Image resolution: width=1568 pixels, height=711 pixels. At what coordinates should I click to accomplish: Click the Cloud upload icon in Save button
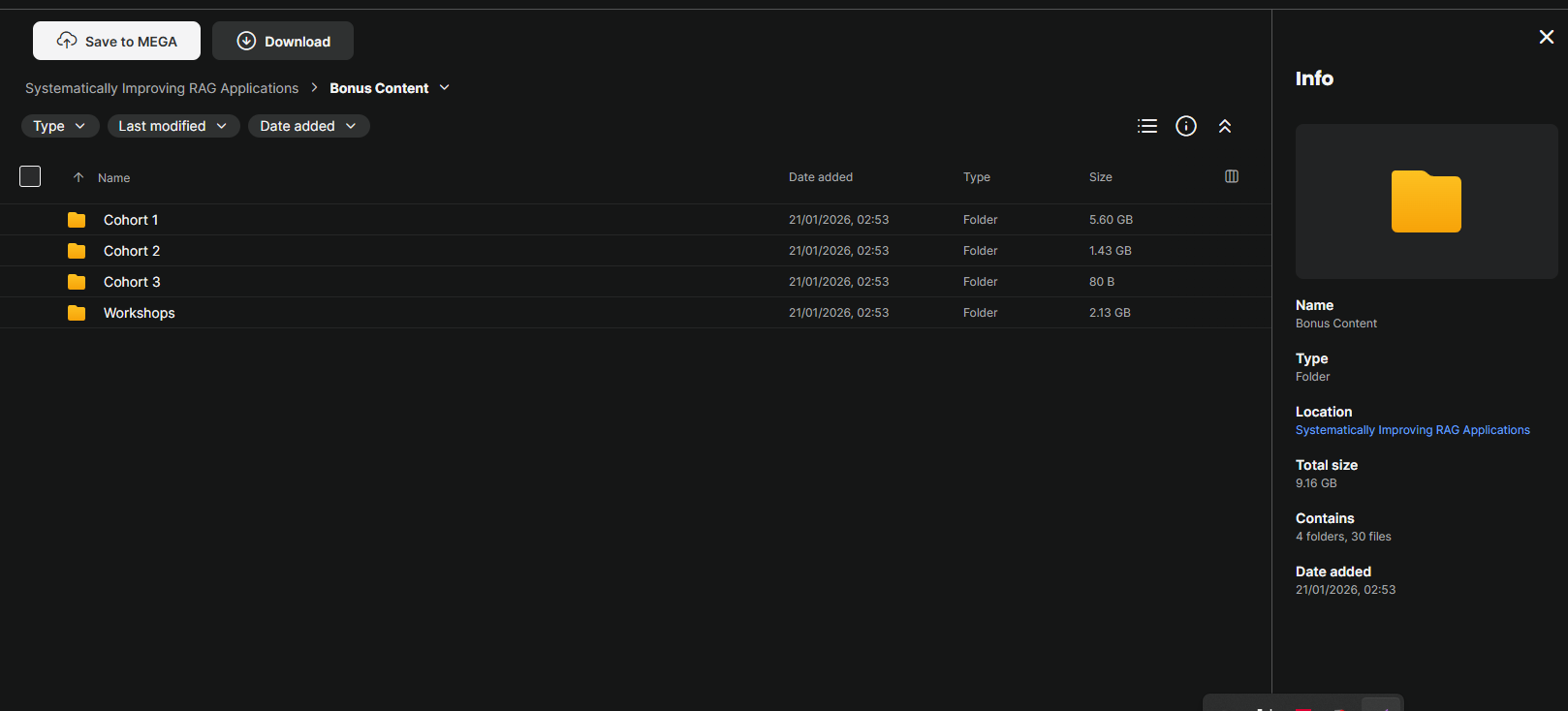[x=67, y=41]
